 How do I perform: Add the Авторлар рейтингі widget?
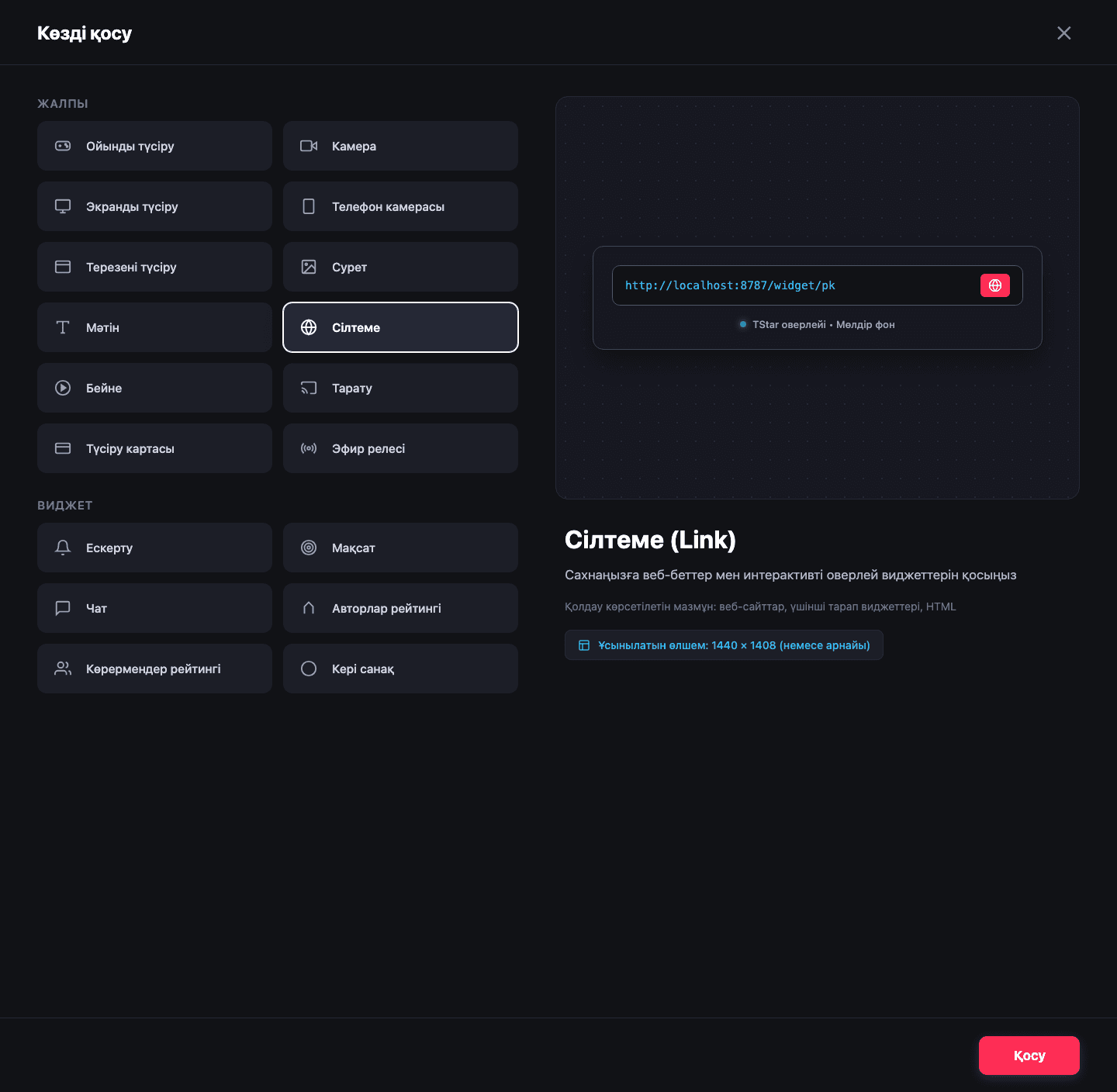point(400,608)
